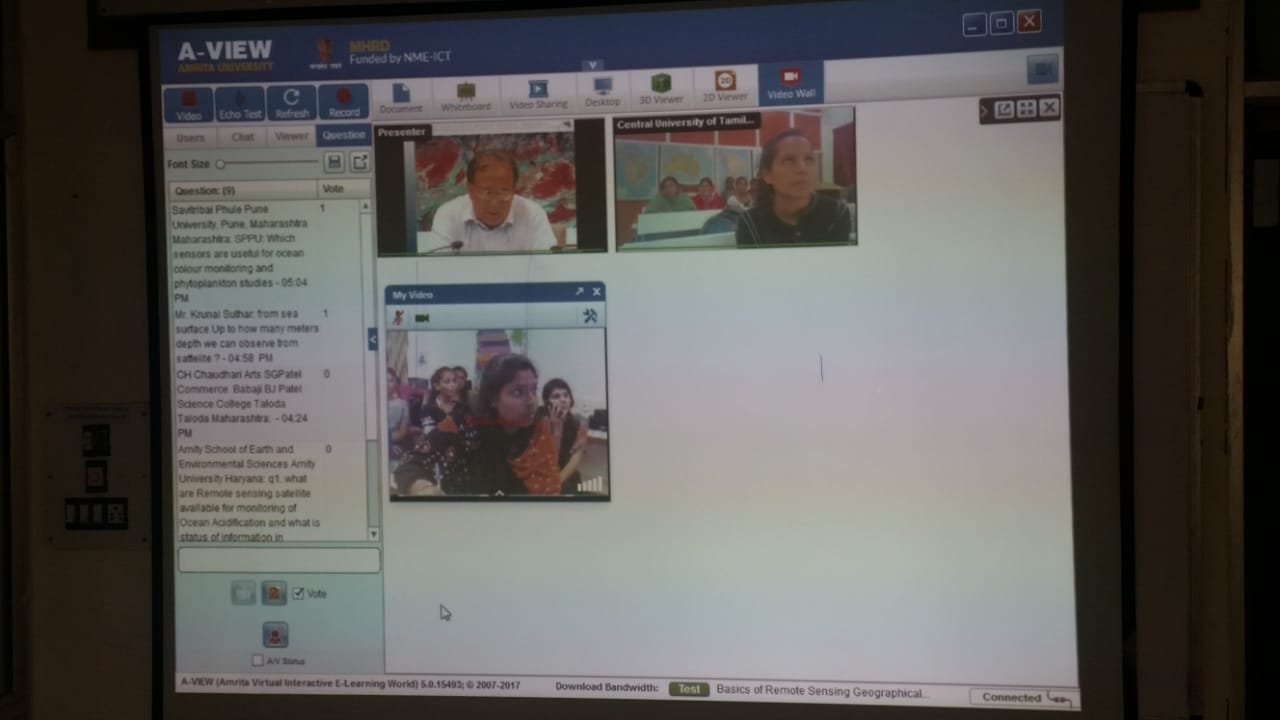Open the Desktop sharing module
The width and height of the screenshot is (1280, 720).
[x=602, y=93]
